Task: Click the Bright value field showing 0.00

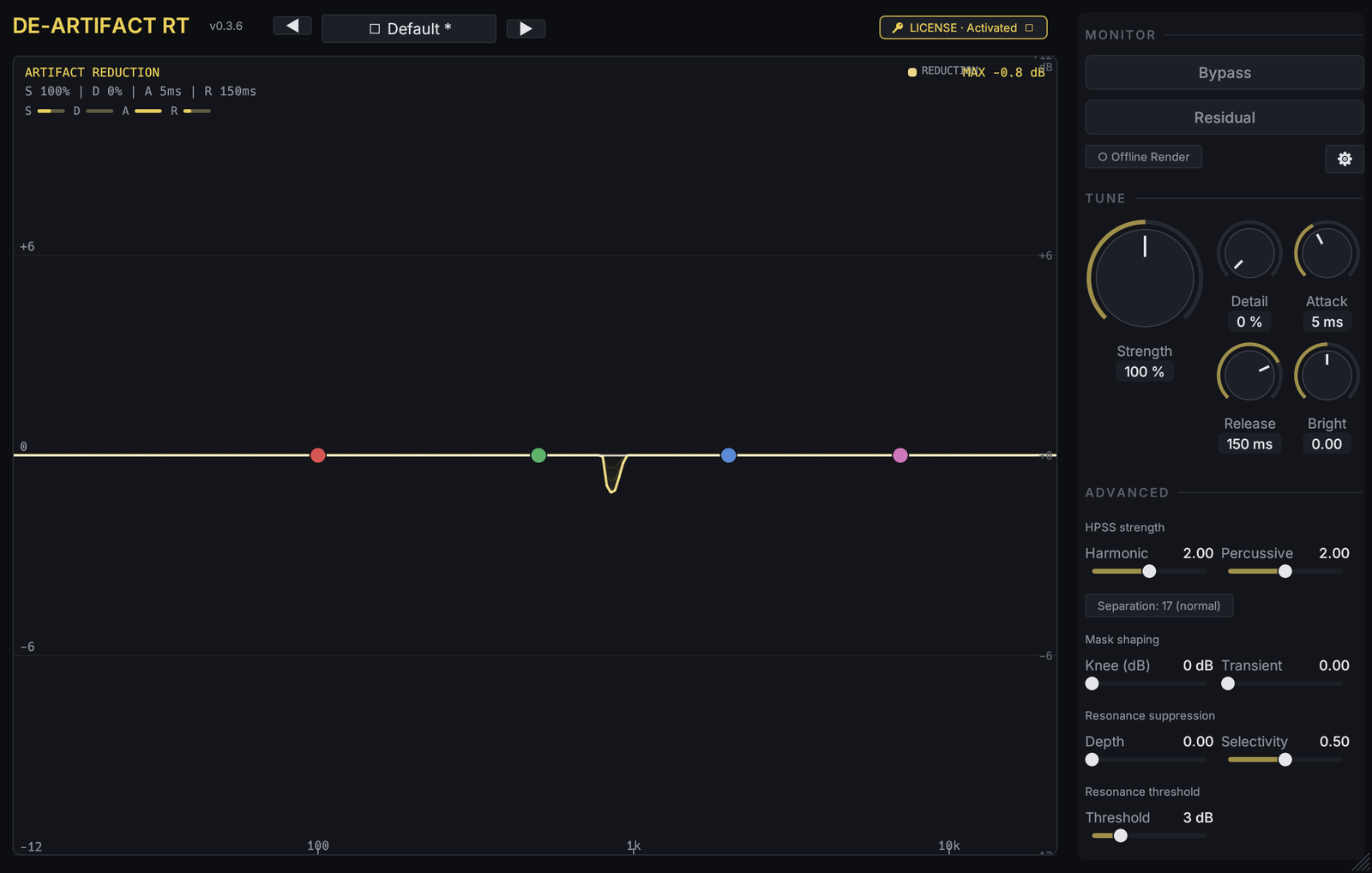Action: 1327,444
